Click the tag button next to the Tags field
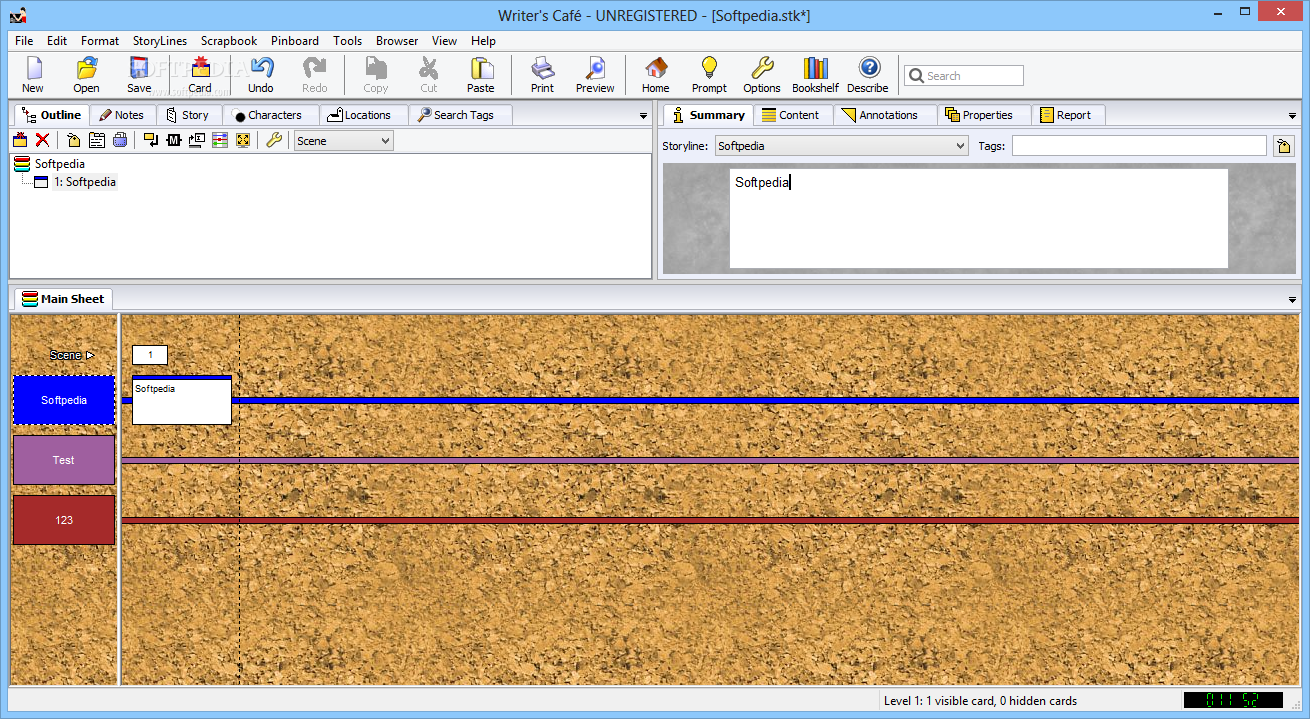The height and width of the screenshot is (719, 1310). pyautogui.click(x=1284, y=147)
